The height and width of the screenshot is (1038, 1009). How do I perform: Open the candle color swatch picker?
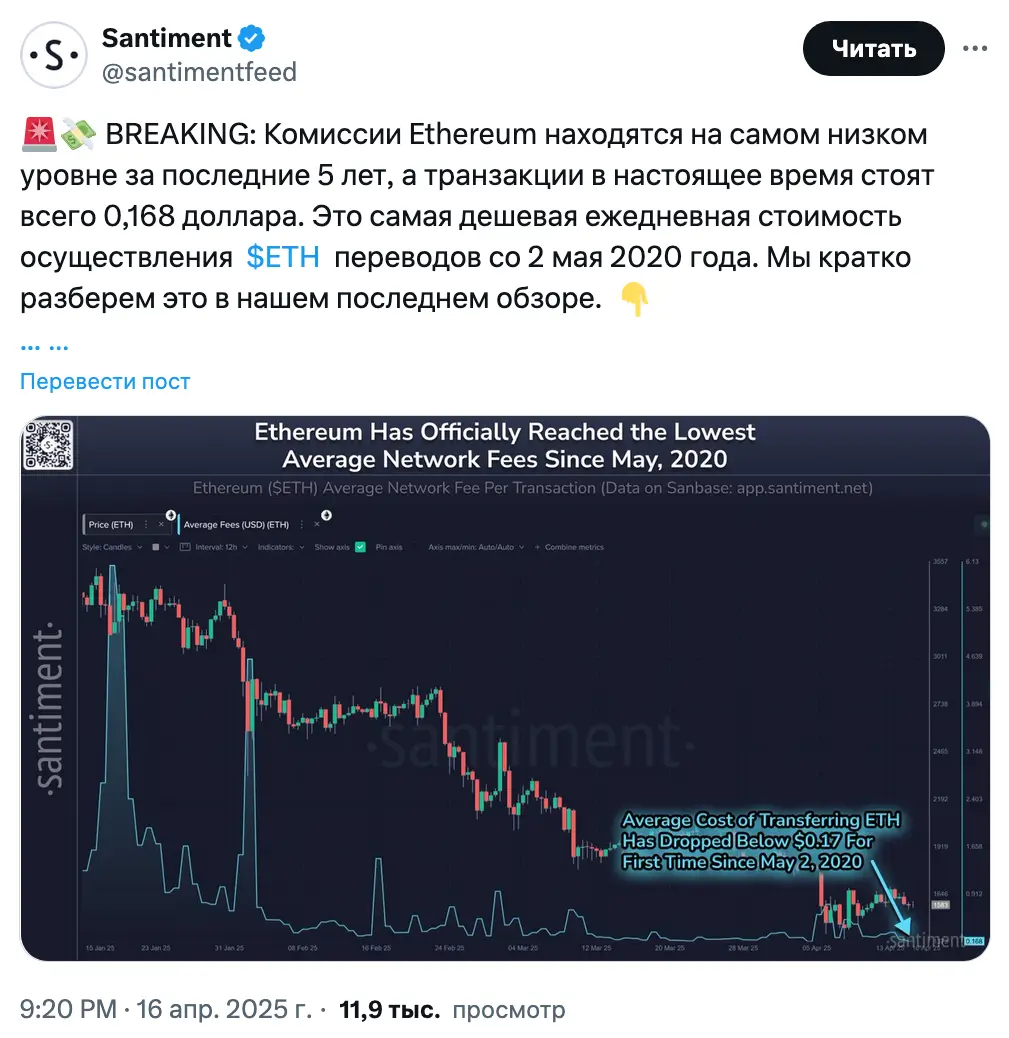[155, 547]
